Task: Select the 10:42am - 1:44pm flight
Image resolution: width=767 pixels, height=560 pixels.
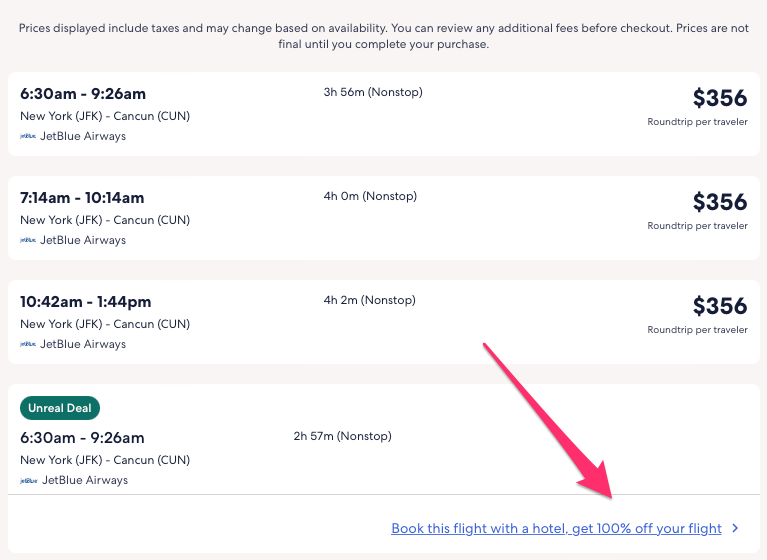Action: point(86,302)
